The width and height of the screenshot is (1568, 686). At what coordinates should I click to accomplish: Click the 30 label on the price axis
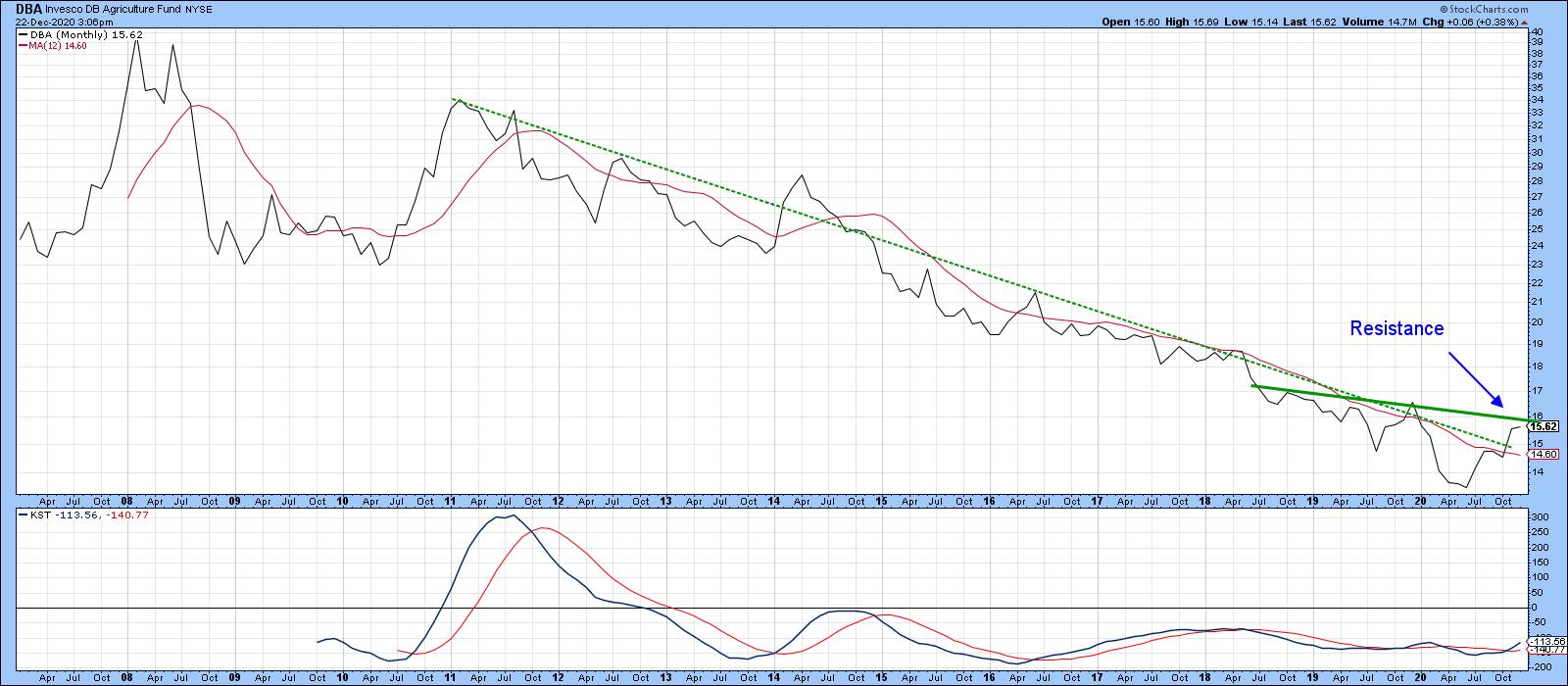pos(1537,153)
